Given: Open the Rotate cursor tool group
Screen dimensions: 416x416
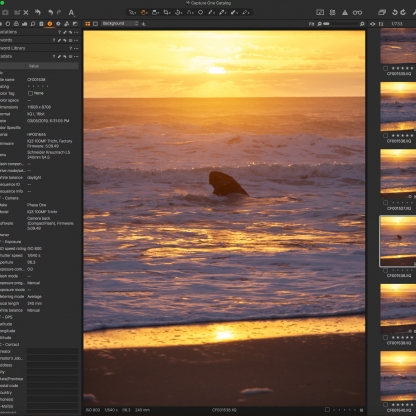Looking at the screenshot, I should pos(178,13).
